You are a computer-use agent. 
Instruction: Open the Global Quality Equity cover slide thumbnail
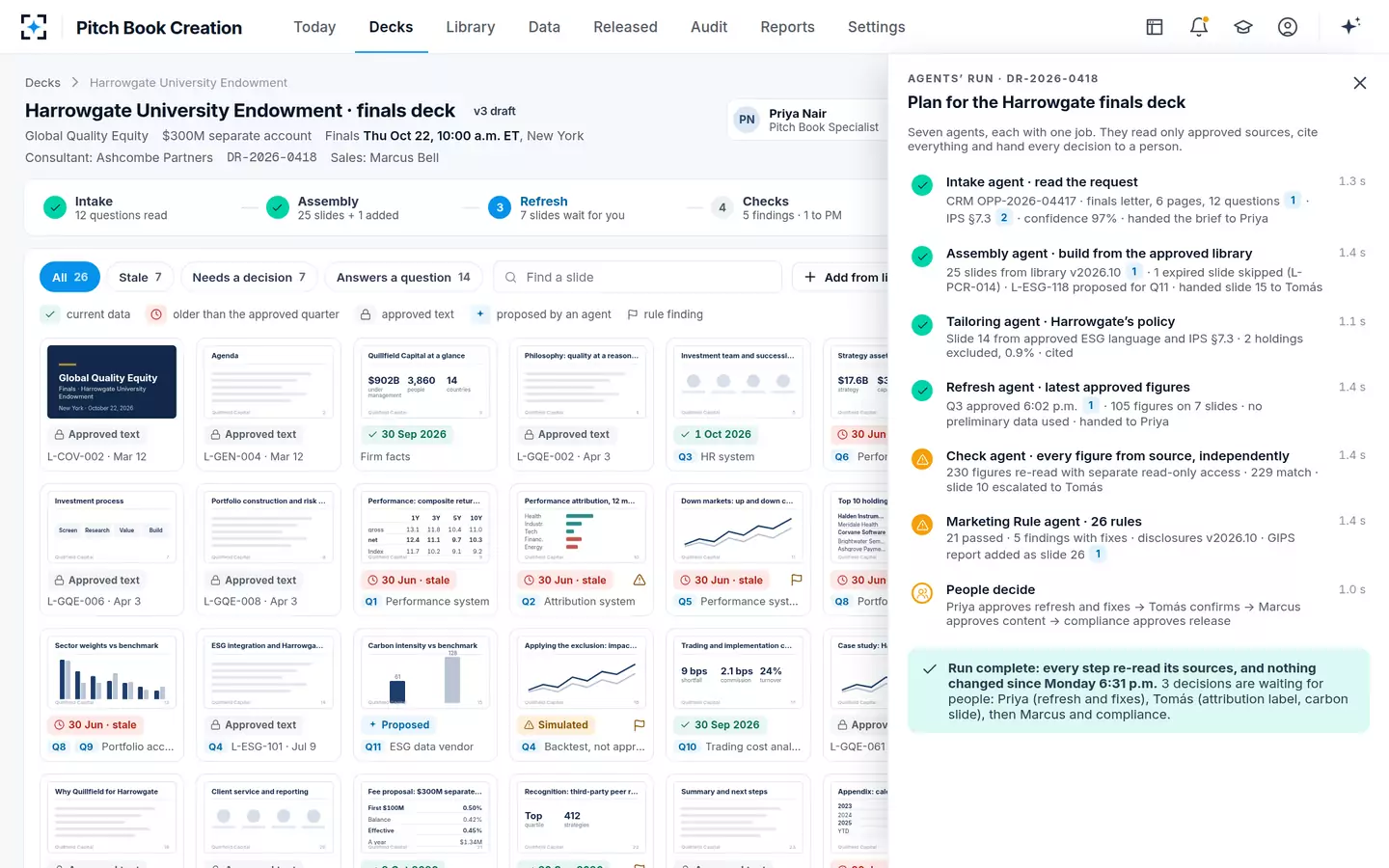pyautogui.click(x=112, y=382)
